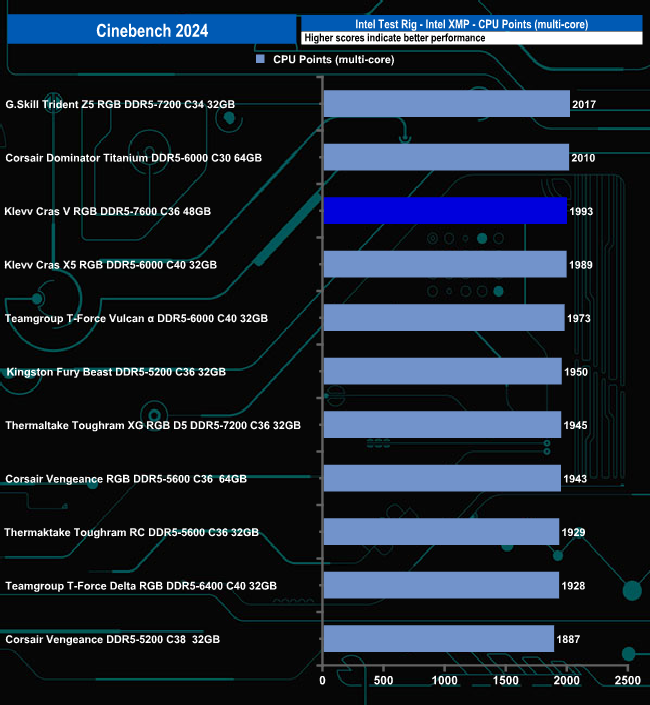Image resolution: width=650 pixels, height=705 pixels.
Task: Click the Toughram XG RGB D5 bar
Action: click(x=442, y=424)
